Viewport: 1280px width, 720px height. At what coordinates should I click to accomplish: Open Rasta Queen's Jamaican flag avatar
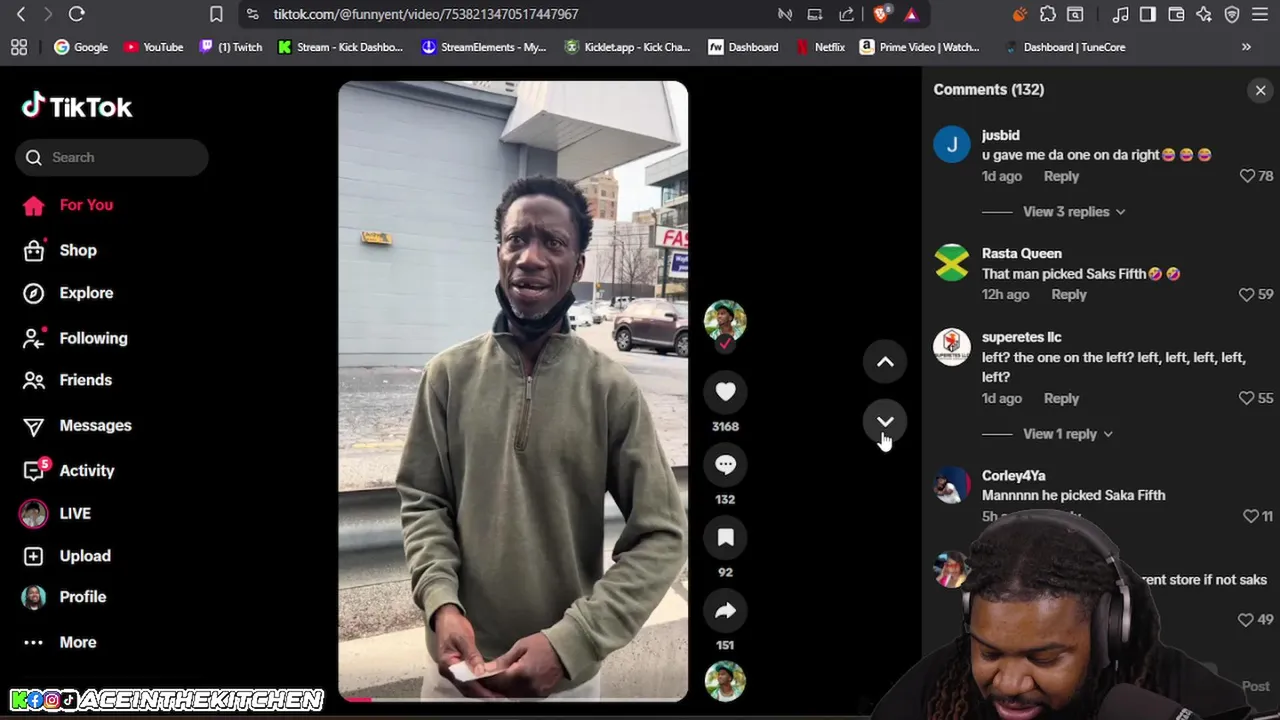coord(952,264)
